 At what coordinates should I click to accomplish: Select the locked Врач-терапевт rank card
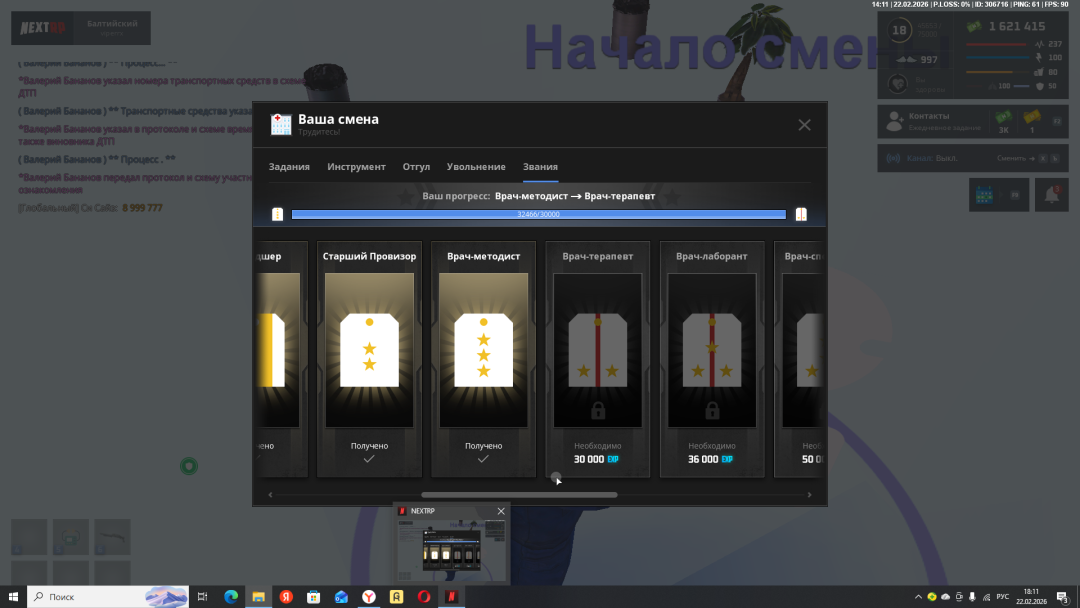[597, 358]
